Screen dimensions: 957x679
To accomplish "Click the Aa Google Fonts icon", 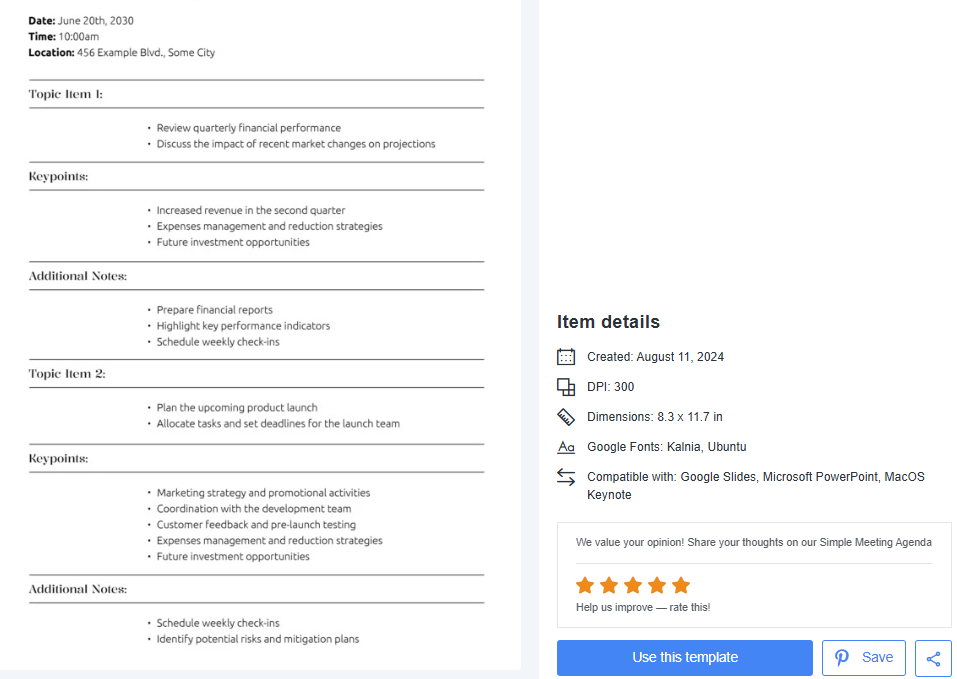I will (566, 447).
